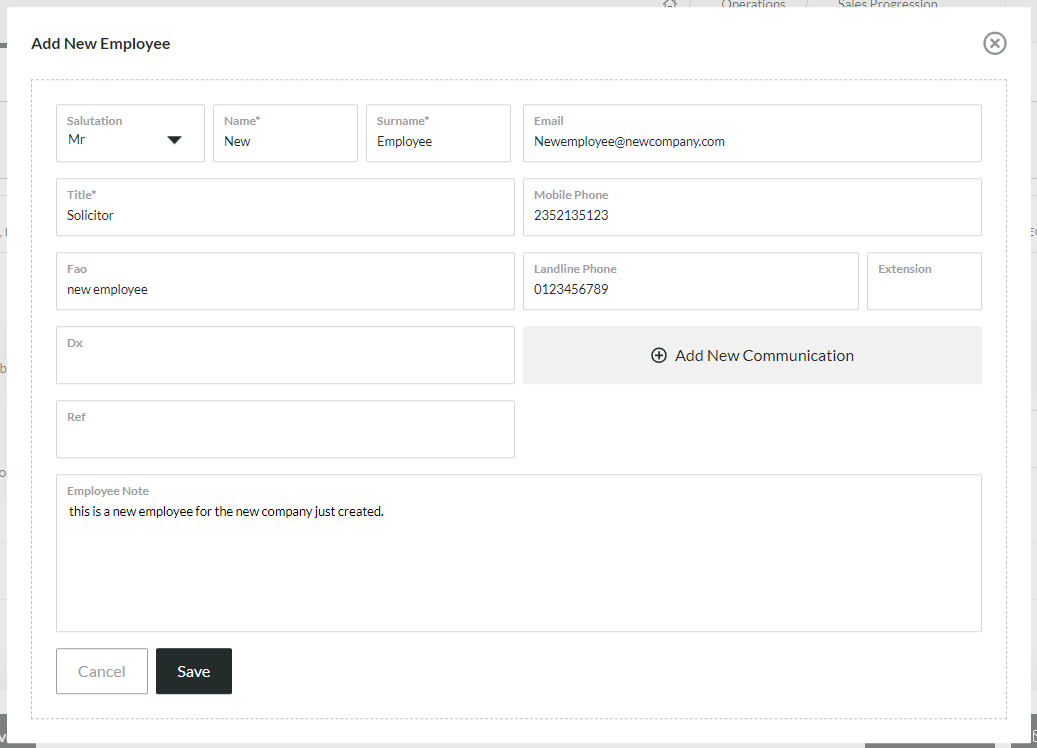Open Operations breadcrumb behind the dialog
Screen dimensions: 1037x748
753,4
